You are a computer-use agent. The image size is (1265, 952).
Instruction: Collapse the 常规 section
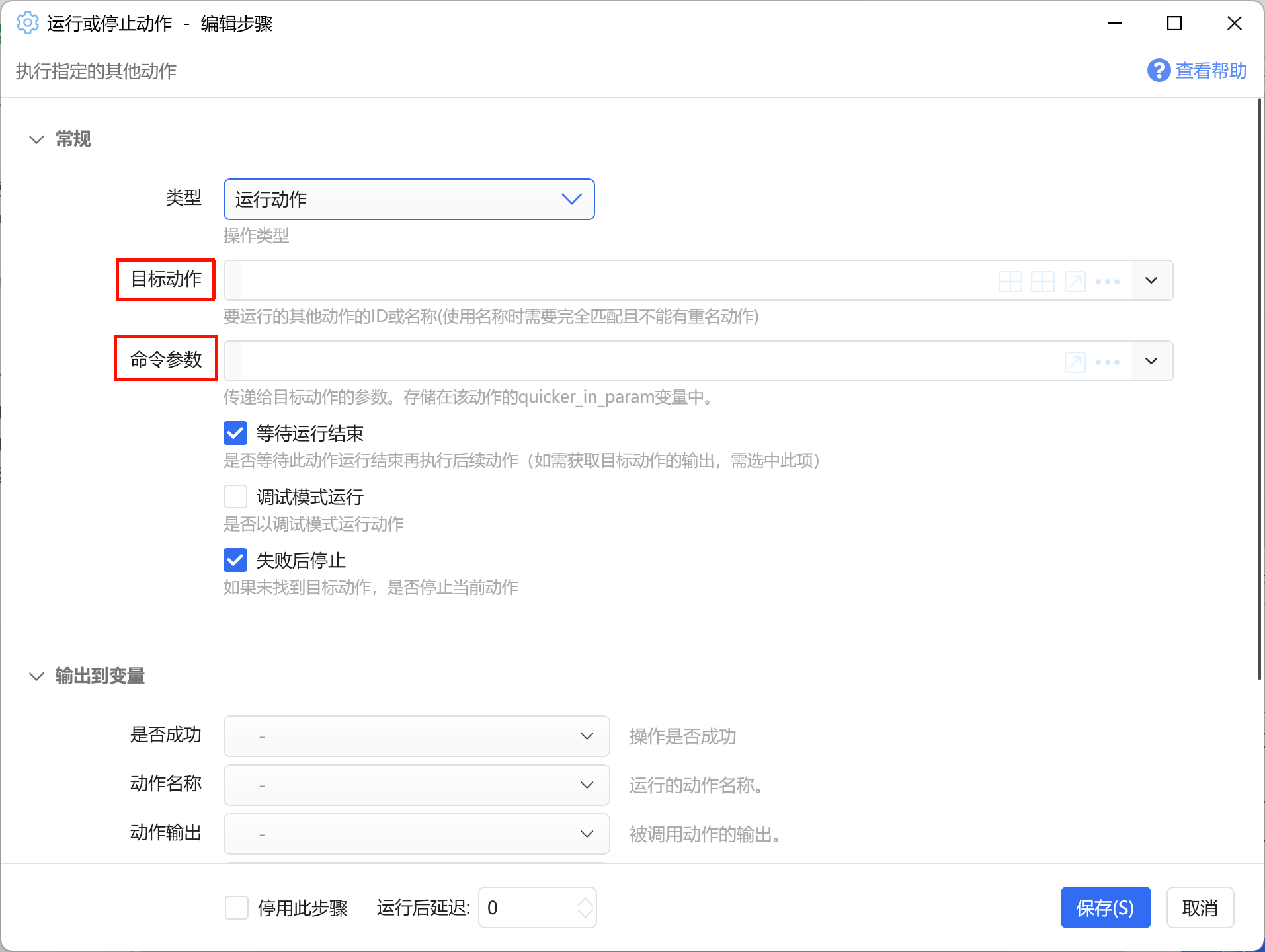[37, 139]
